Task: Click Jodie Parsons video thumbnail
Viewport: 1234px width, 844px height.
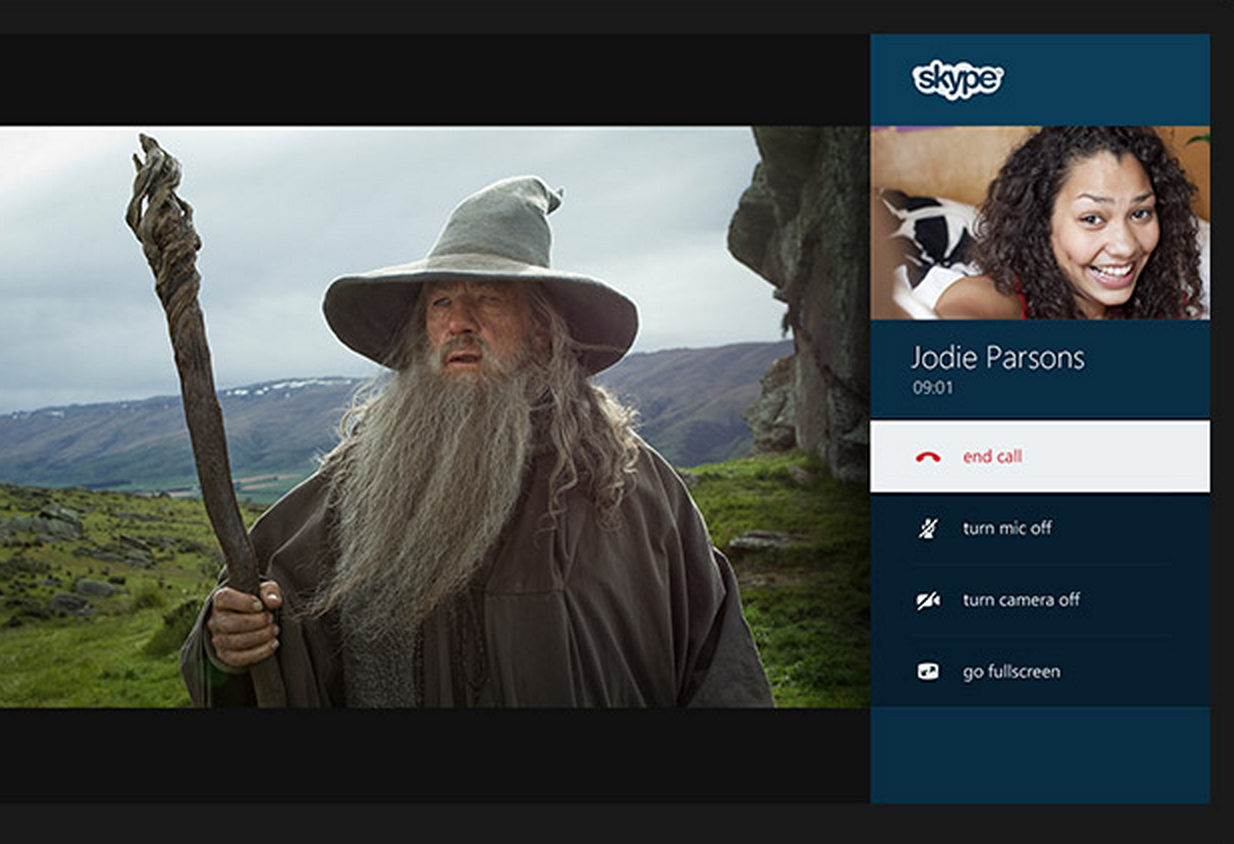Action: point(1040,222)
